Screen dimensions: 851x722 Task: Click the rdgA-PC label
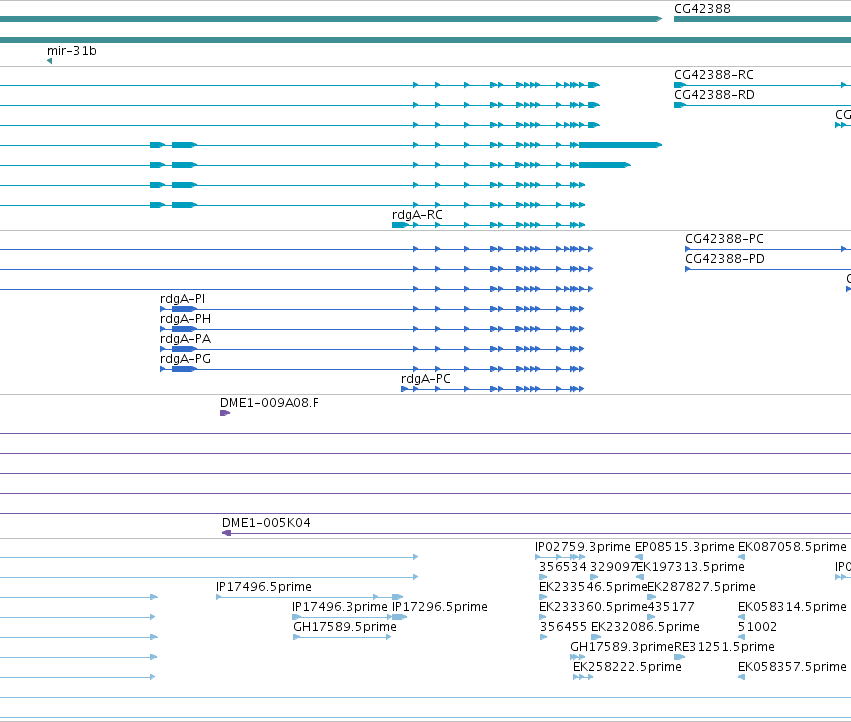click(x=426, y=378)
